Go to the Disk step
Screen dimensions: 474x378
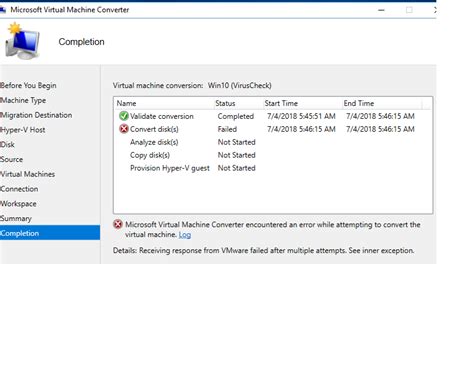coord(7,145)
